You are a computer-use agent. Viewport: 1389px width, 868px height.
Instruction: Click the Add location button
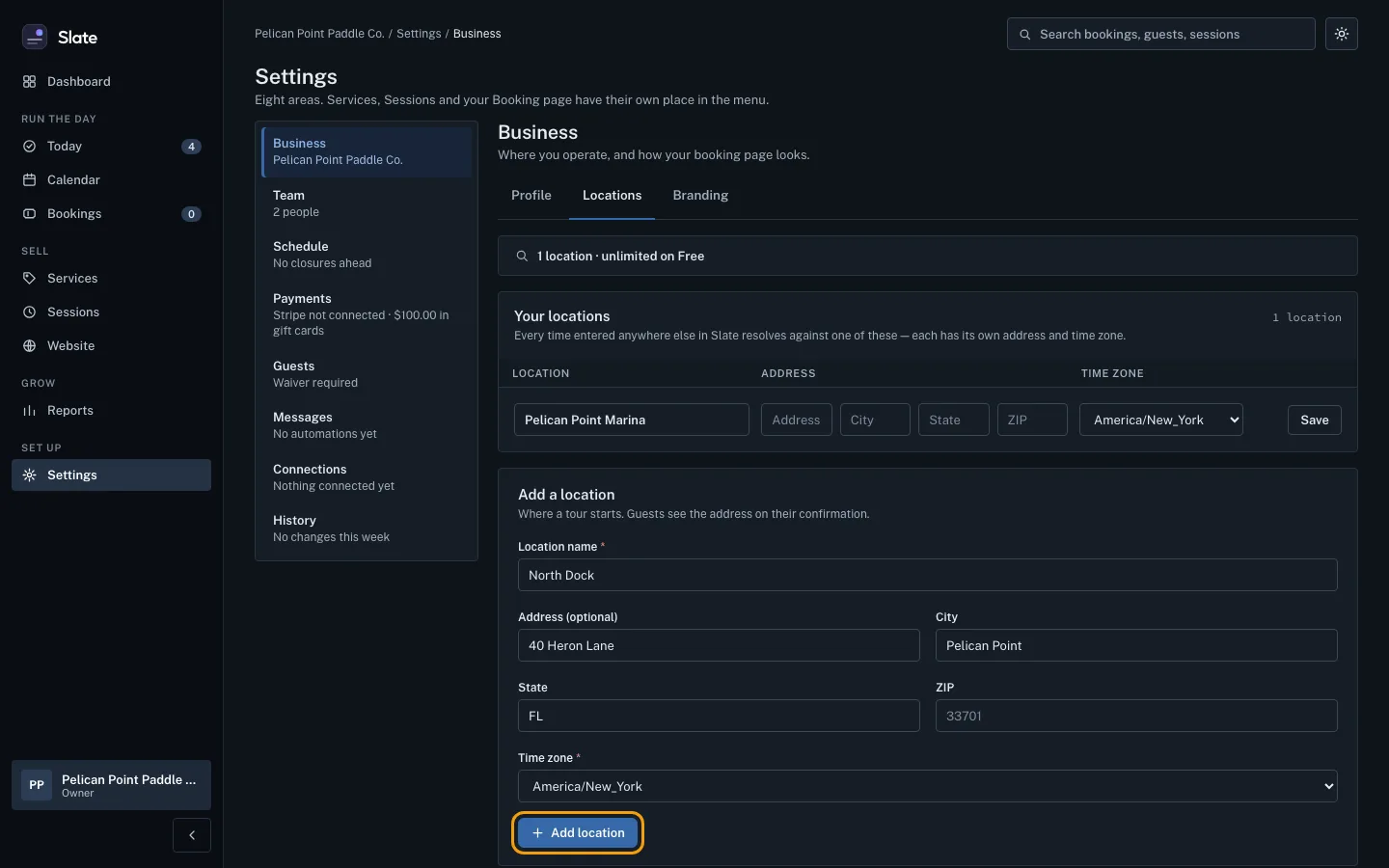point(578,833)
